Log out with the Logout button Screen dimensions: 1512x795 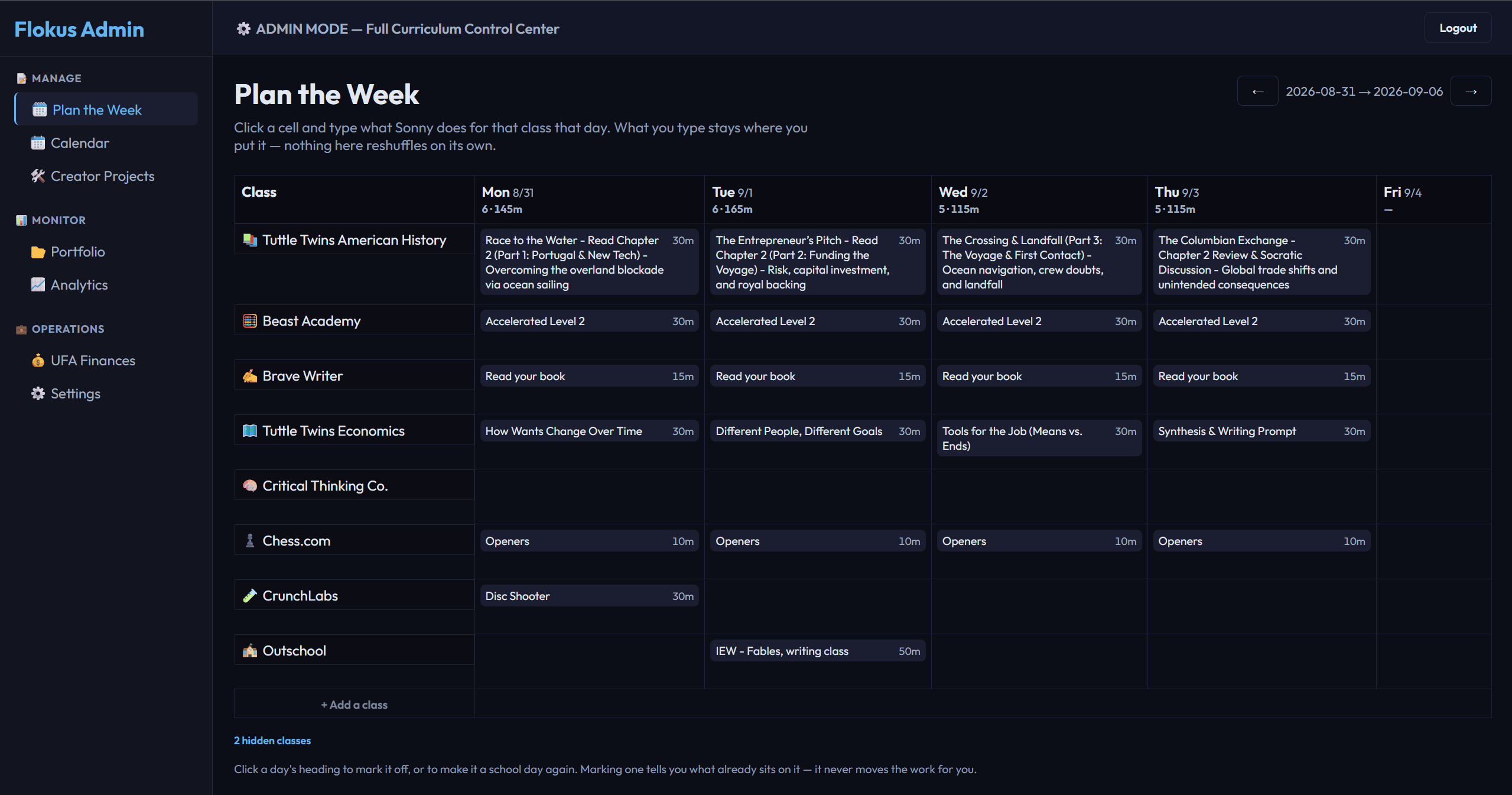[x=1458, y=28]
